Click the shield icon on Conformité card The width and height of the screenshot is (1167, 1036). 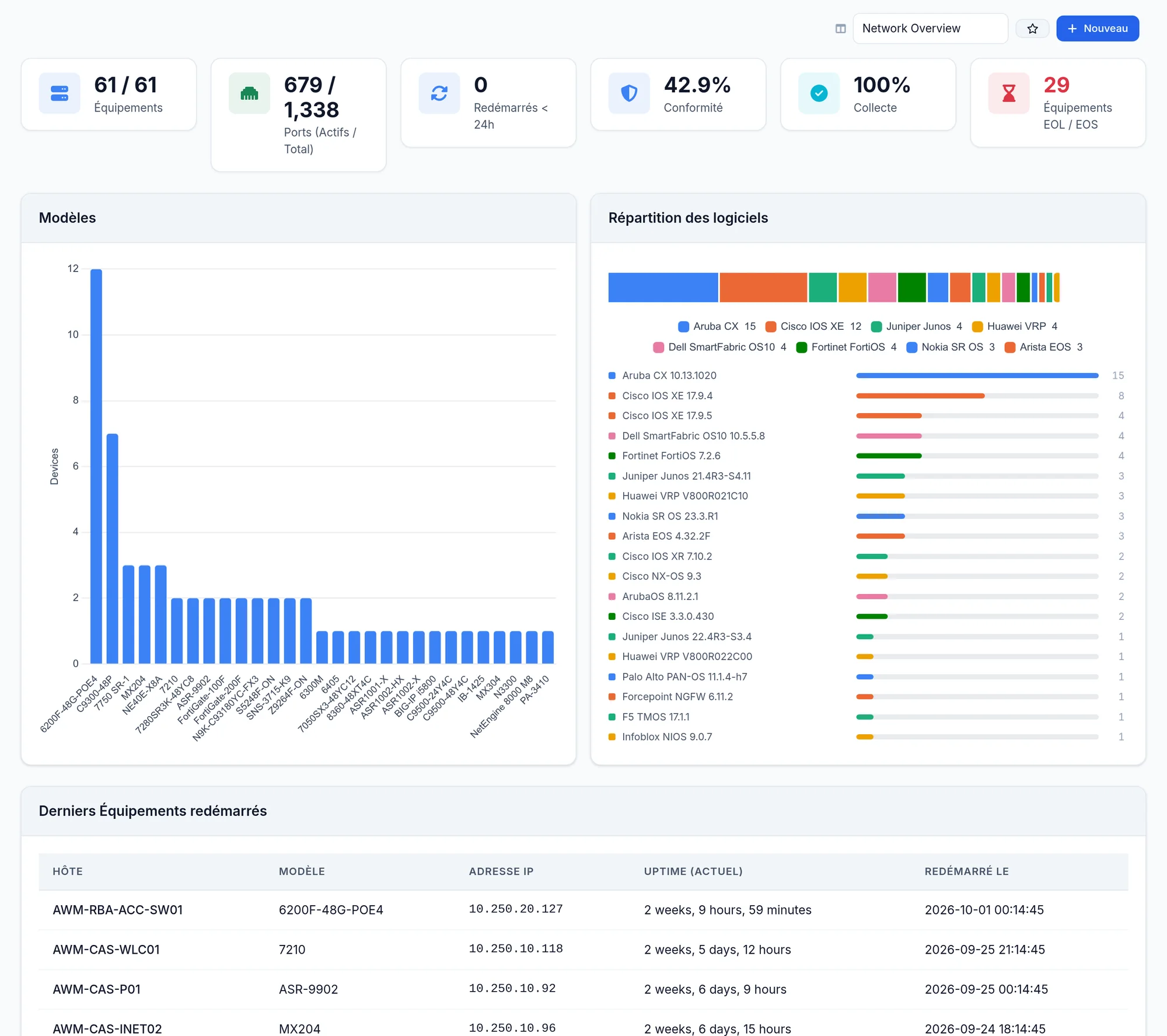tap(629, 93)
